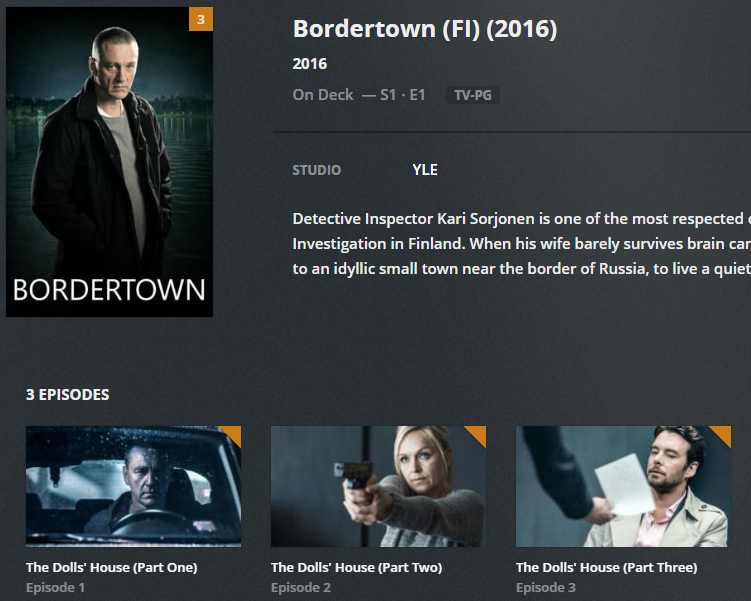This screenshot has height=601, width=751.
Task: Click the orange unwatched count badge on poster
Action: (x=201, y=19)
